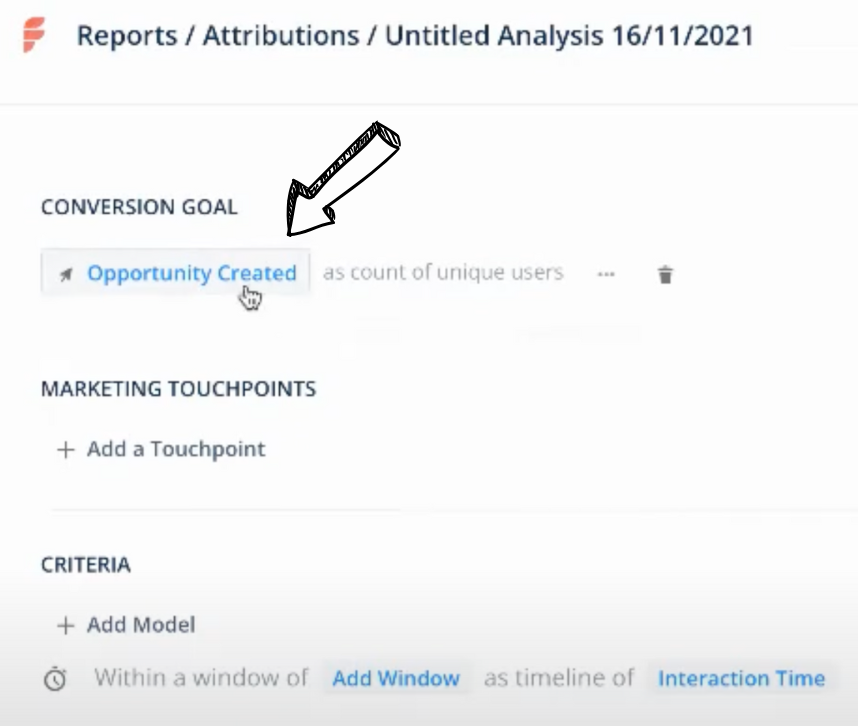Click the Untitled Analysis 16/11/2021 title
This screenshot has width=858, height=726.
point(569,36)
